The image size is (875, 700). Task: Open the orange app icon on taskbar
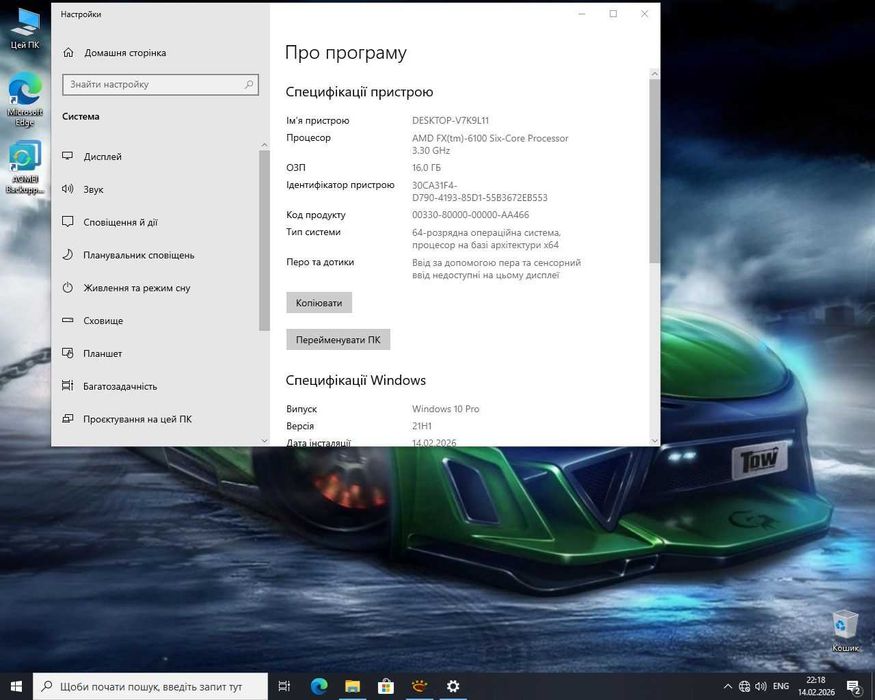click(x=419, y=686)
